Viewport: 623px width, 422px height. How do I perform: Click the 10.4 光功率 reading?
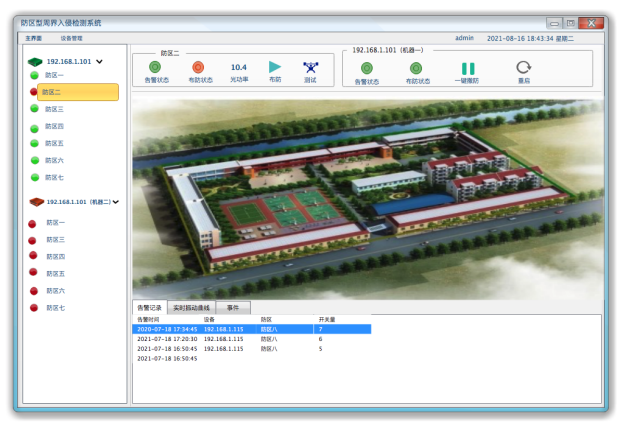[x=239, y=67]
